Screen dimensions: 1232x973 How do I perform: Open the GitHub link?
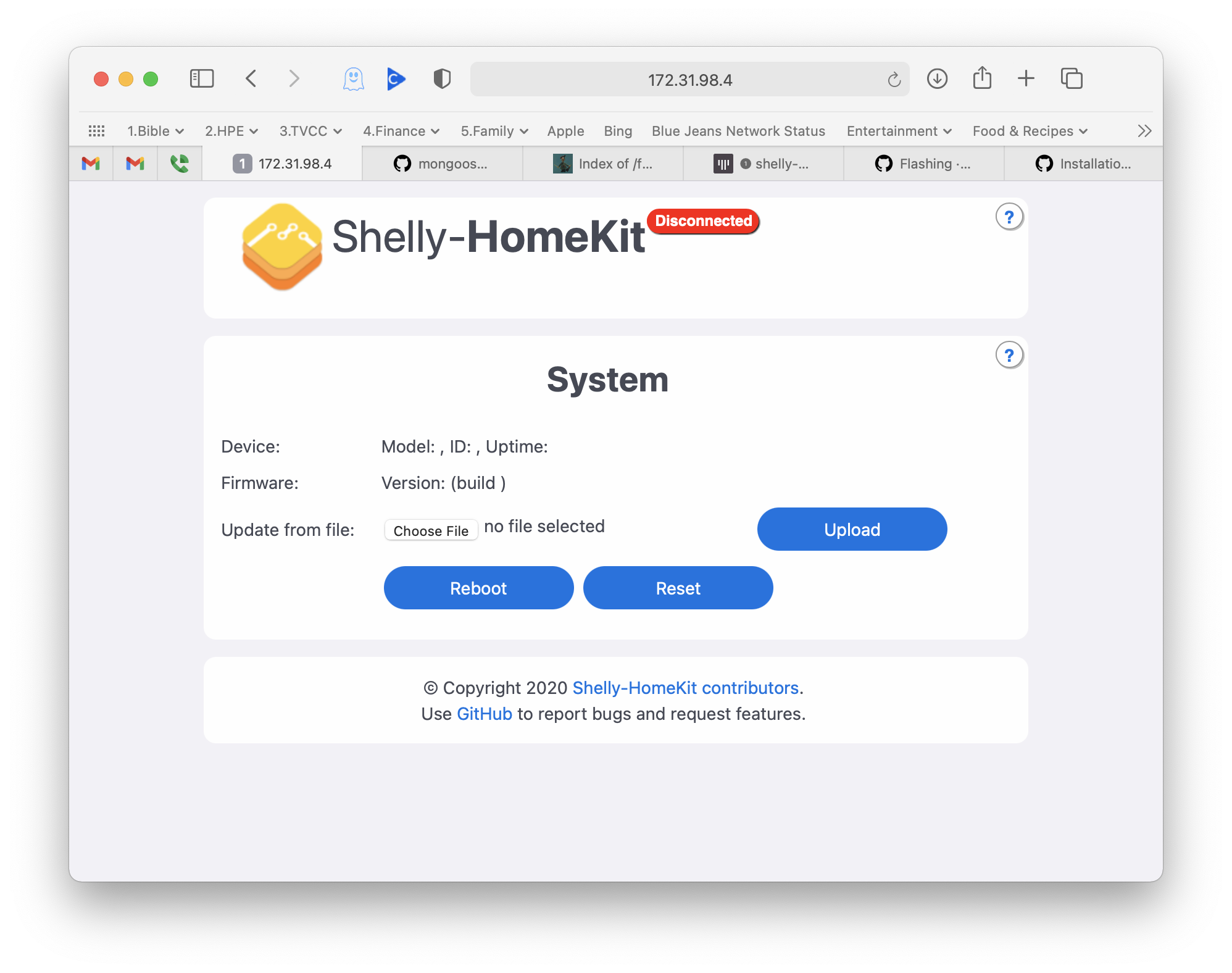tap(484, 713)
